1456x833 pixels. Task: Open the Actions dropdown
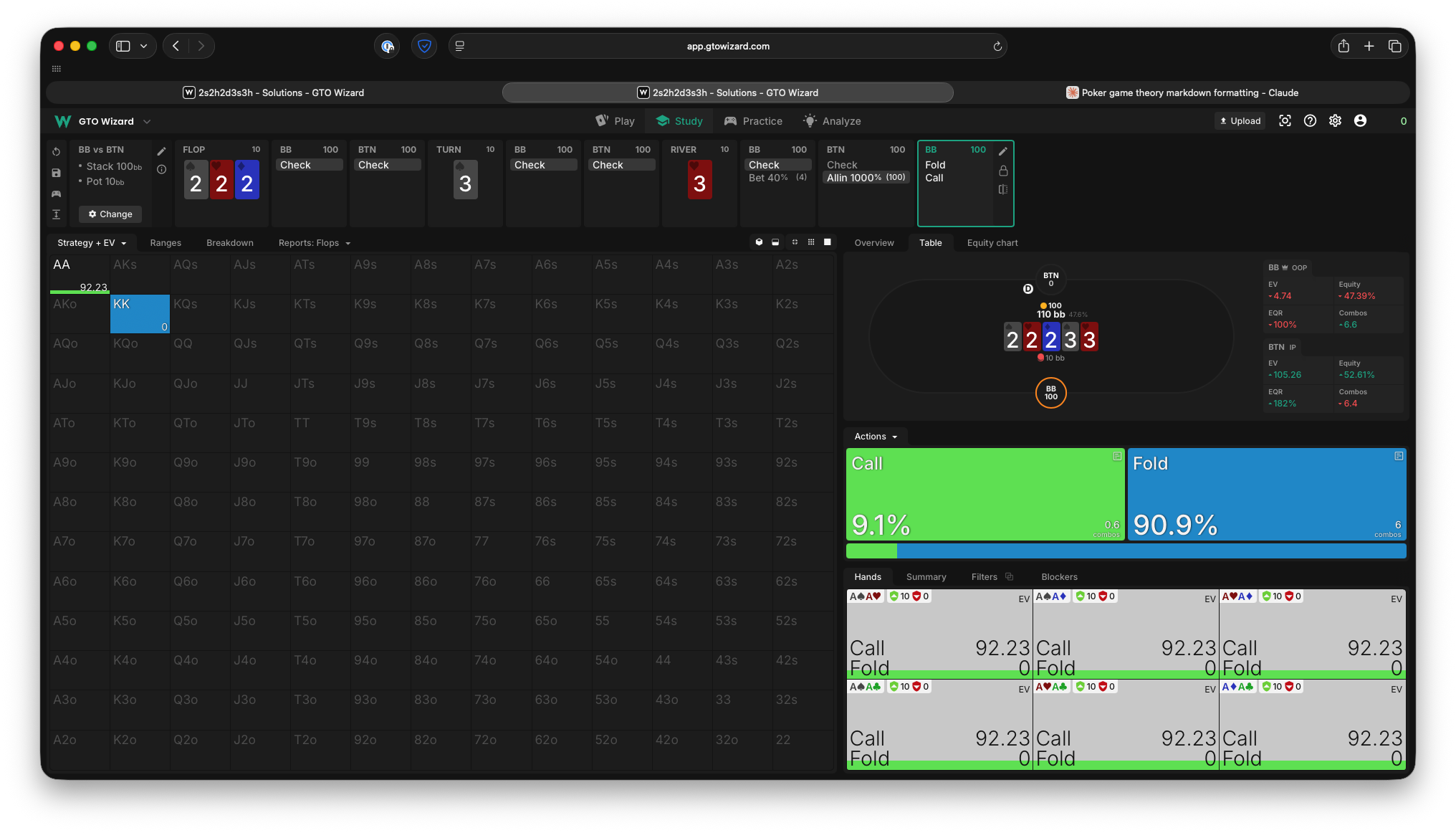[x=875, y=437]
